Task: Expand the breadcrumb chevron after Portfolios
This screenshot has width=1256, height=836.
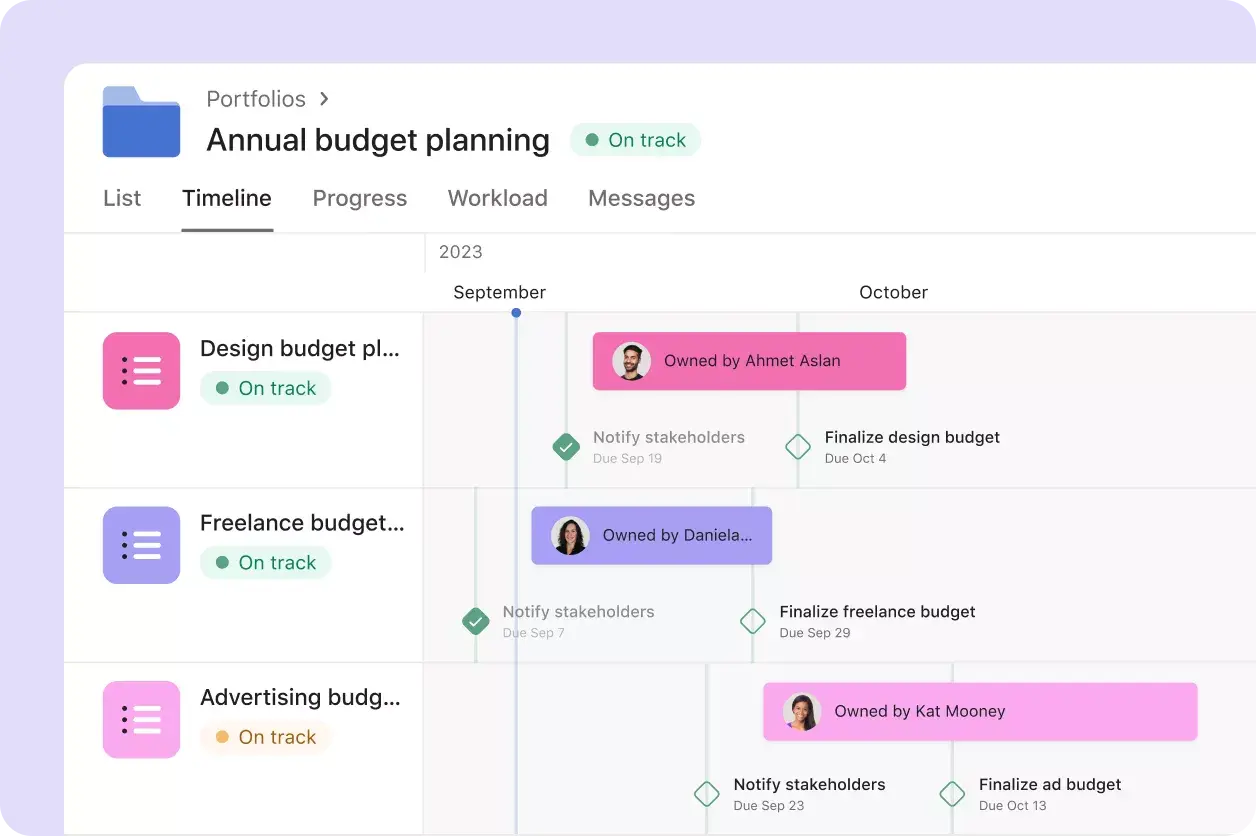Action: (x=323, y=99)
